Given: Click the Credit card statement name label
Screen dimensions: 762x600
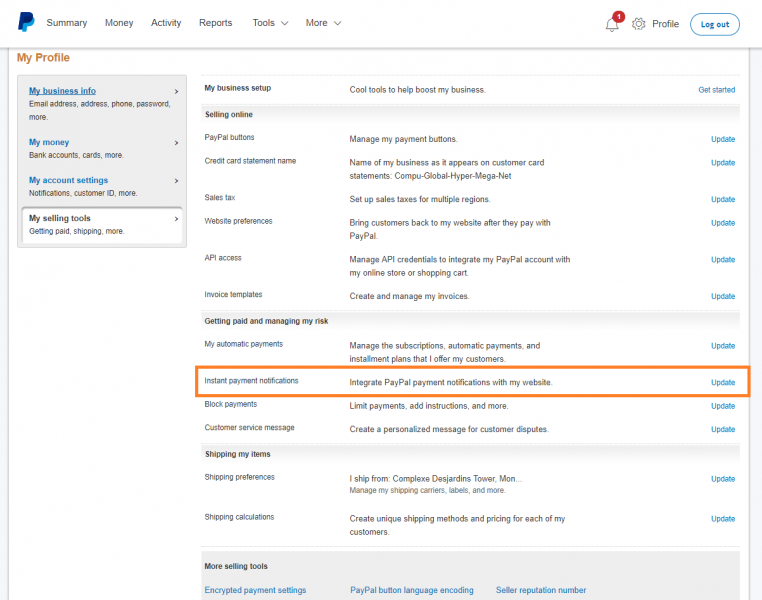Looking at the screenshot, I should pyautogui.click(x=250, y=161).
